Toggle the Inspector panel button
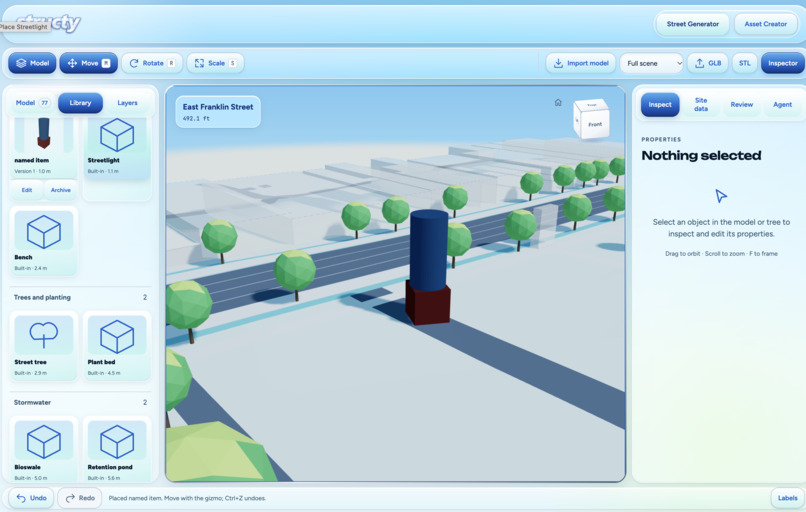The height and width of the screenshot is (512, 806). click(x=782, y=63)
